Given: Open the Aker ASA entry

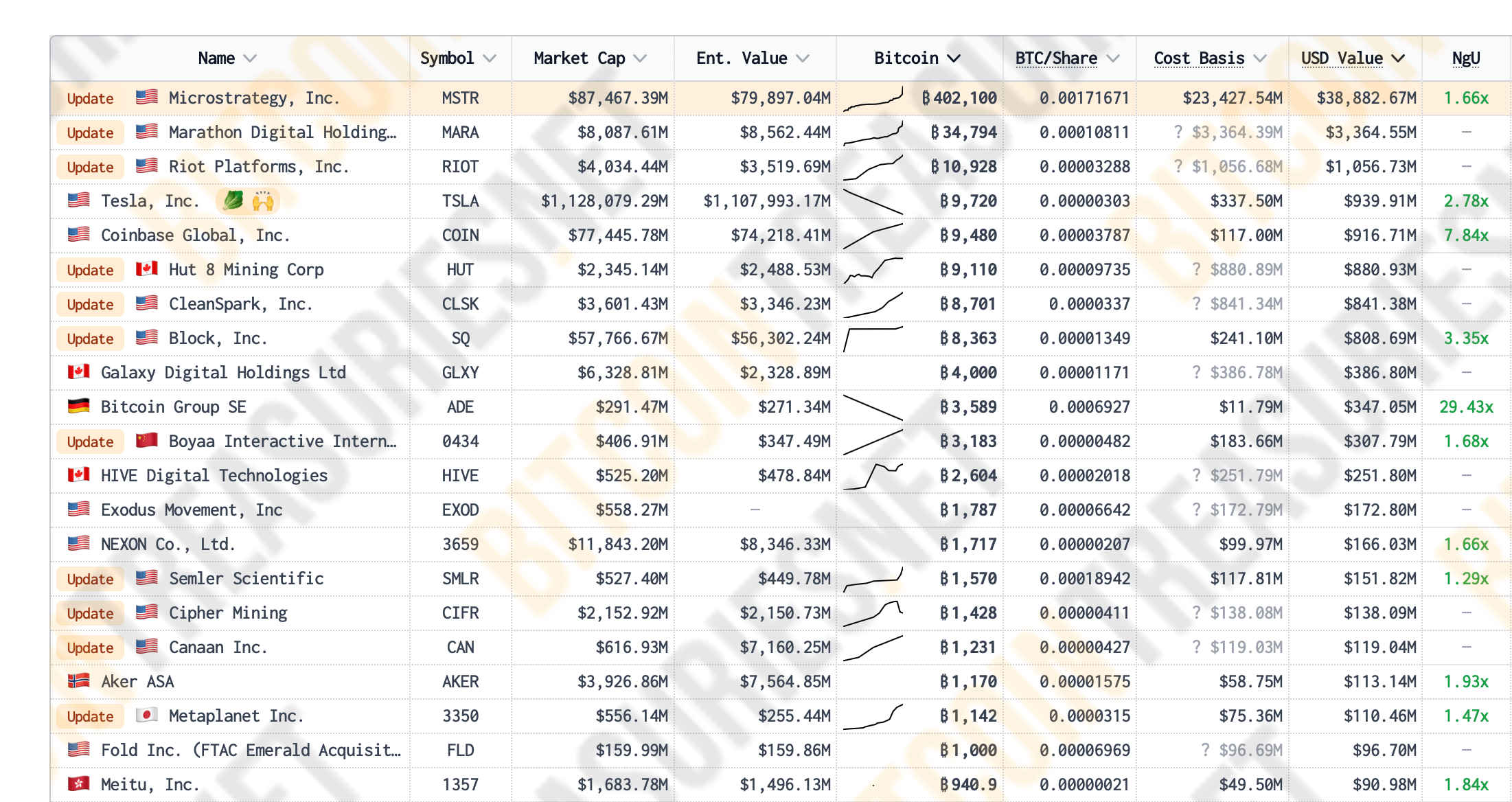Looking at the screenshot, I should point(137,682).
